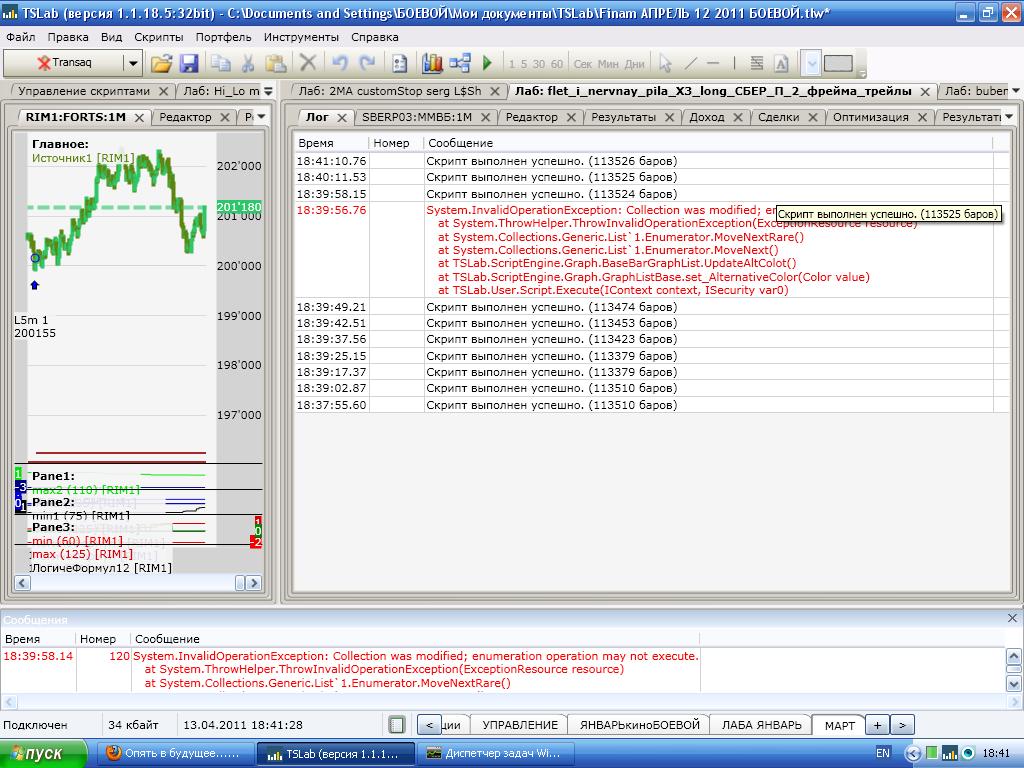Open the Скрипты menu
This screenshot has height=768, width=1024.
pyautogui.click(x=158, y=37)
